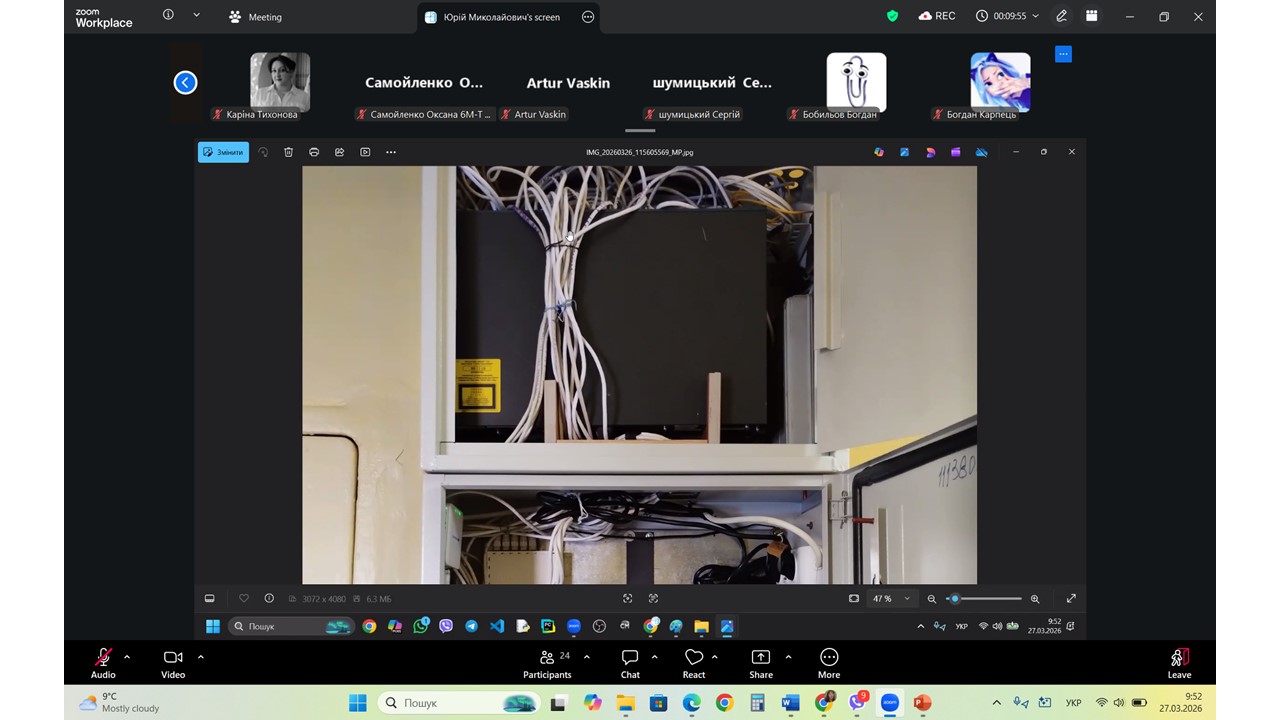
Task: Toggle the camera with the Video button
Action: click(173, 658)
